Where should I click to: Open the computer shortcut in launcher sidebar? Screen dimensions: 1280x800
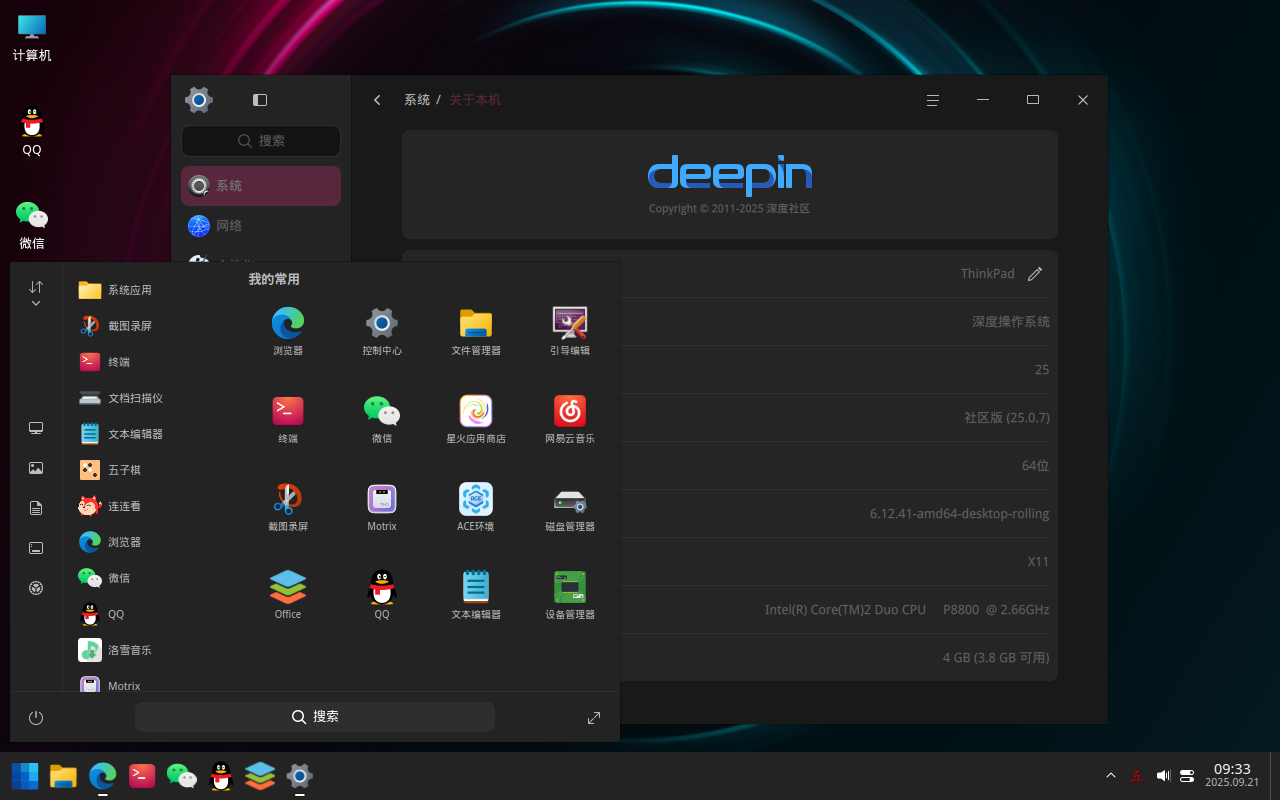point(36,428)
